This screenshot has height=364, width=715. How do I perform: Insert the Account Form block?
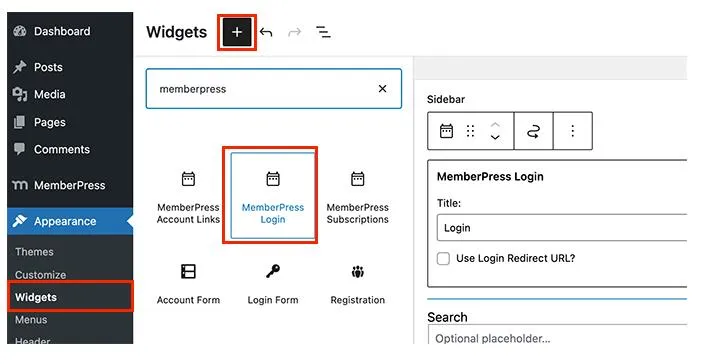[188, 284]
